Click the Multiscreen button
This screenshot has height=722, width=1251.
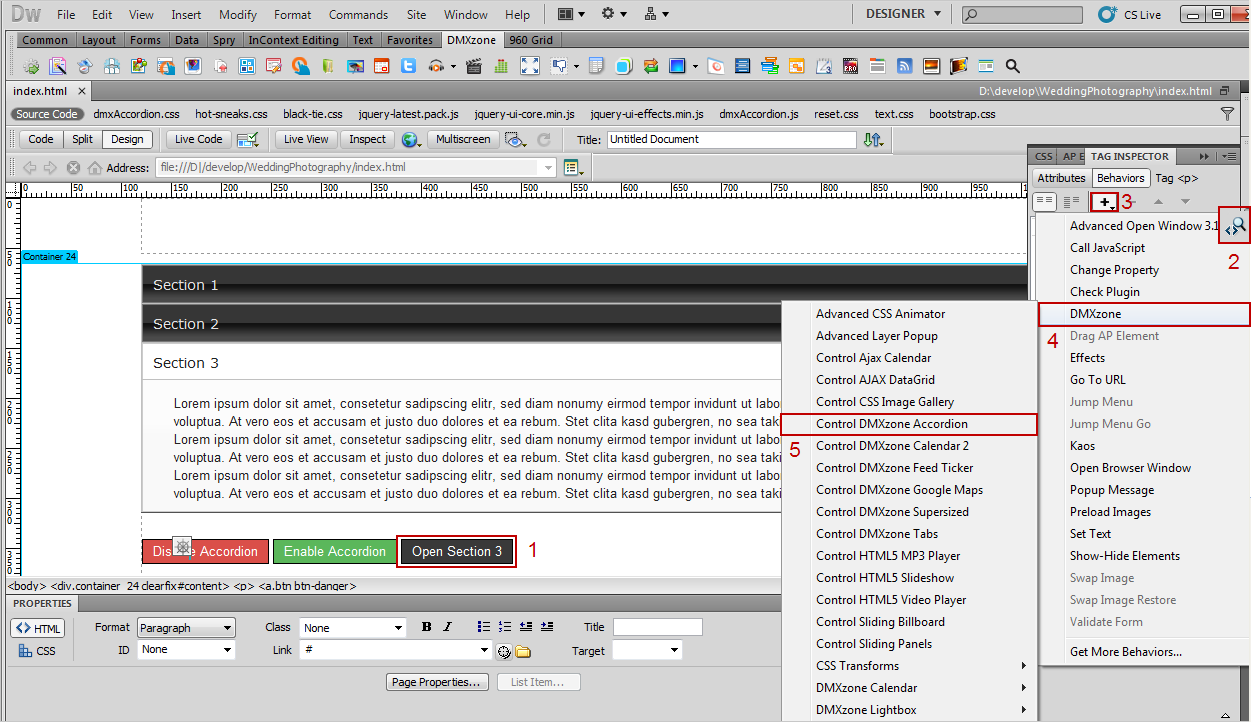click(x=463, y=140)
